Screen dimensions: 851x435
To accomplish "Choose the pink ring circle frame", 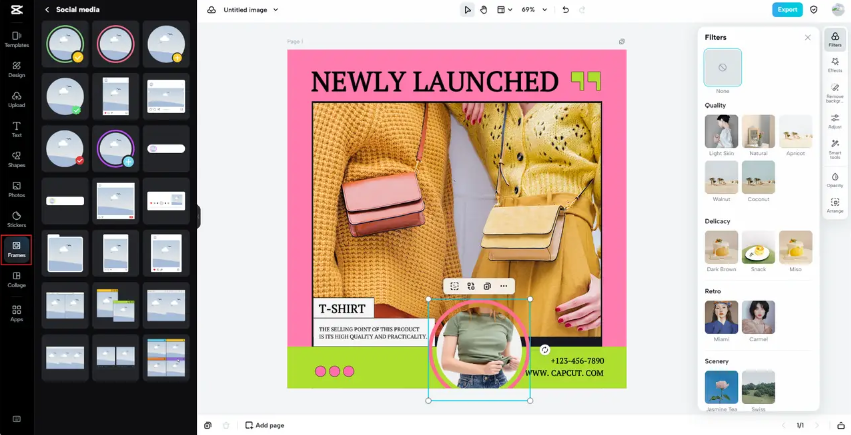I will (x=116, y=44).
